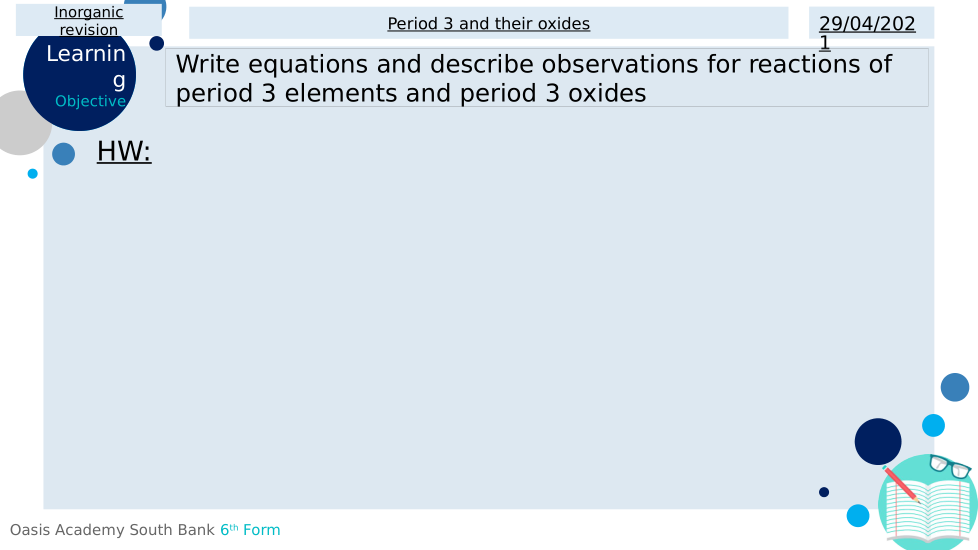Select the Oasis Academy South Bank footer text
The width and height of the screenshot is (978, 550).
pos(112,530)
